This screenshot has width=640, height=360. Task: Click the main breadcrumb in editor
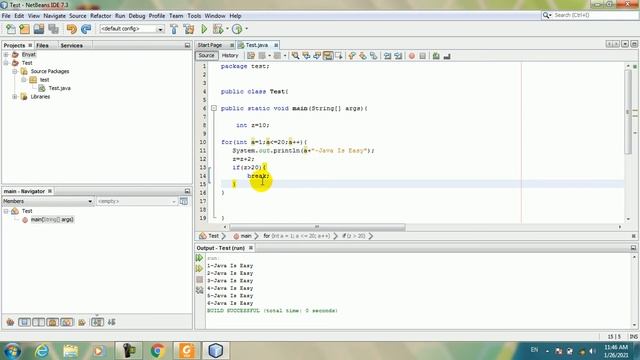click(x=246, y=236)
